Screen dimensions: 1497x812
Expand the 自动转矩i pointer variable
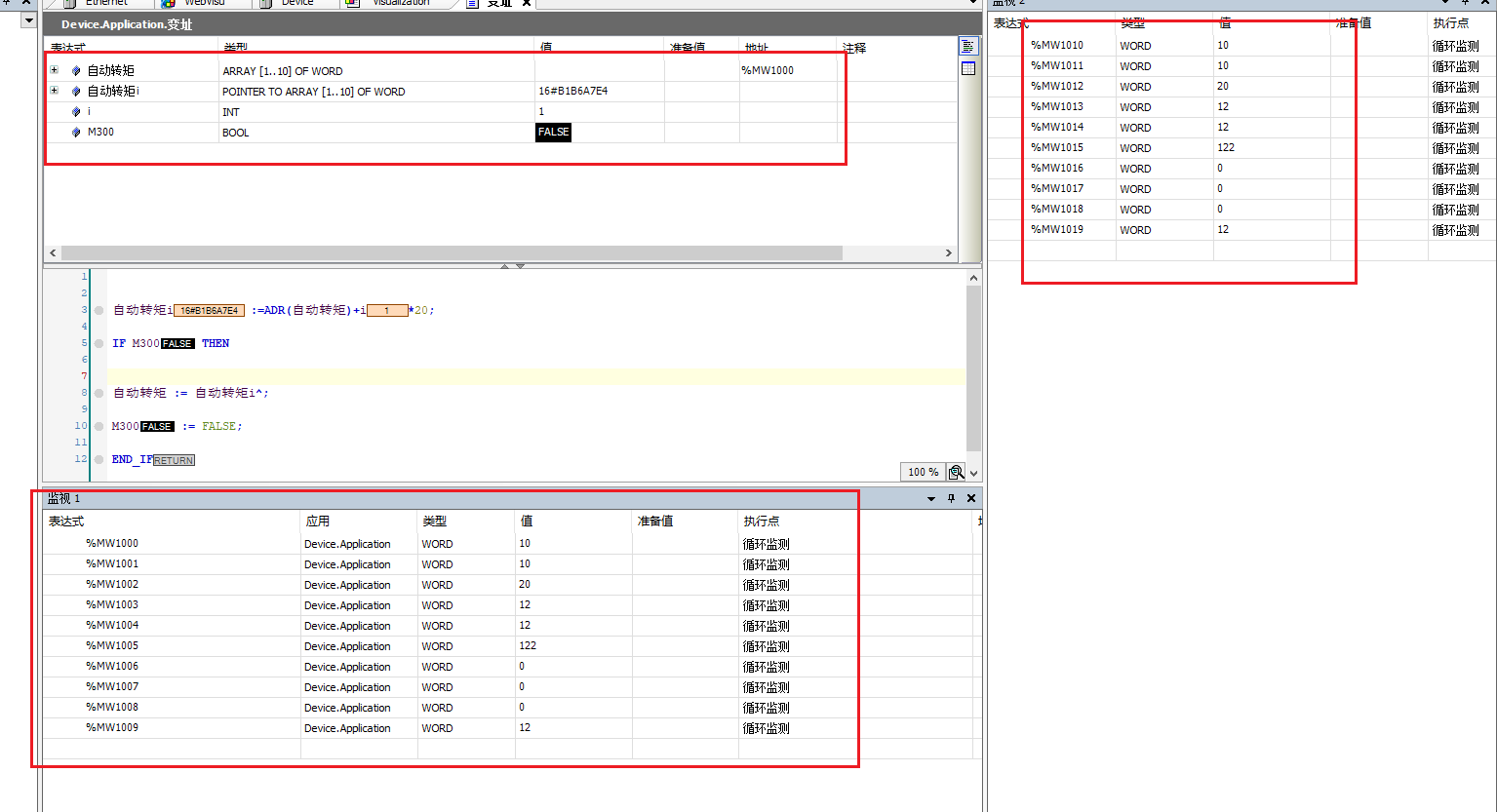tap(55, 91)
